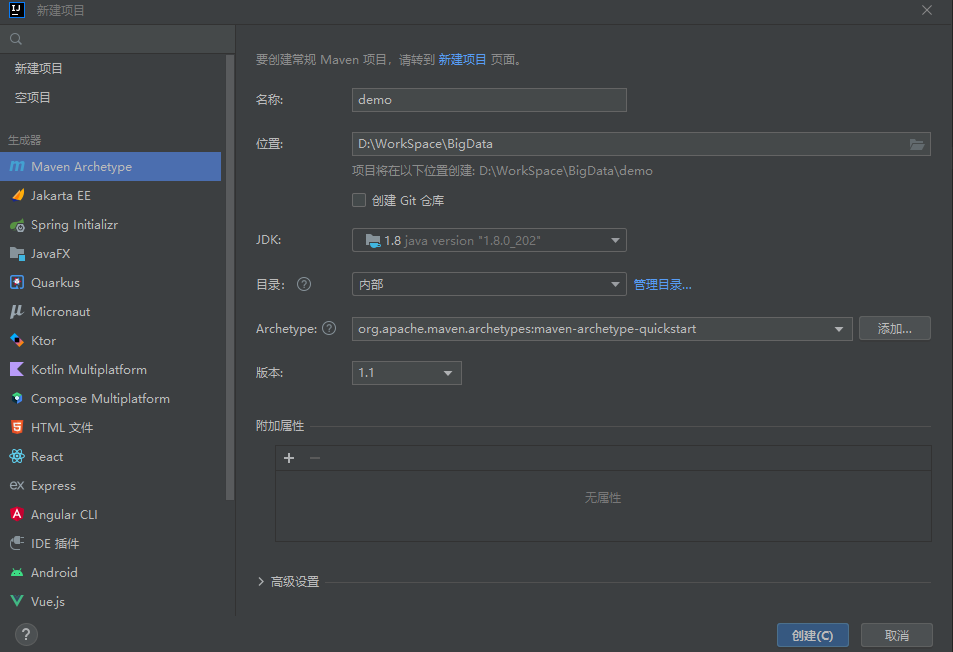Browse location with the folder icon
953x652 pixels.
coord(917,144)
